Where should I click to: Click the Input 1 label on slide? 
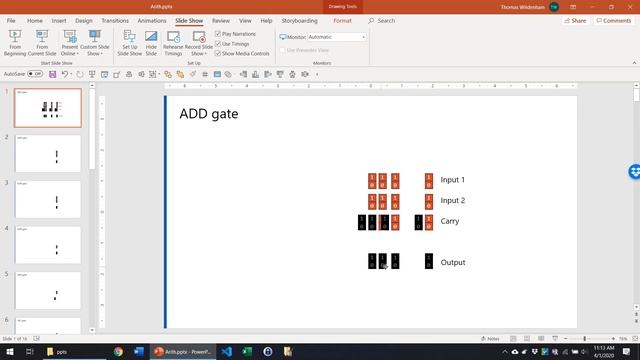452,180
